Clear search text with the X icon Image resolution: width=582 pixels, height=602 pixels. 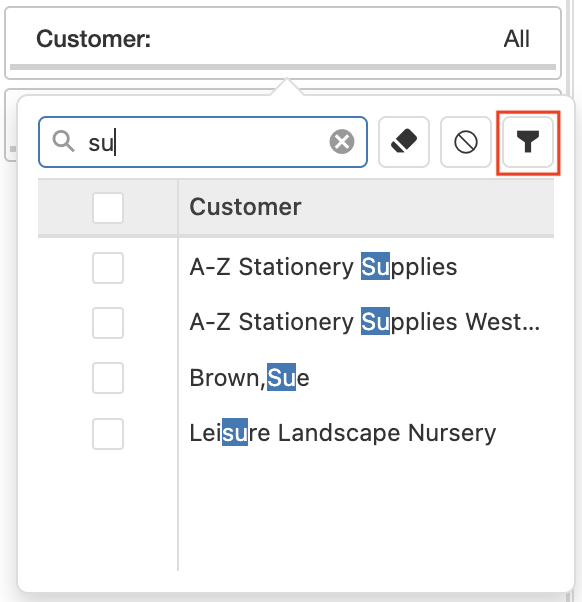(x=342, y=142)
